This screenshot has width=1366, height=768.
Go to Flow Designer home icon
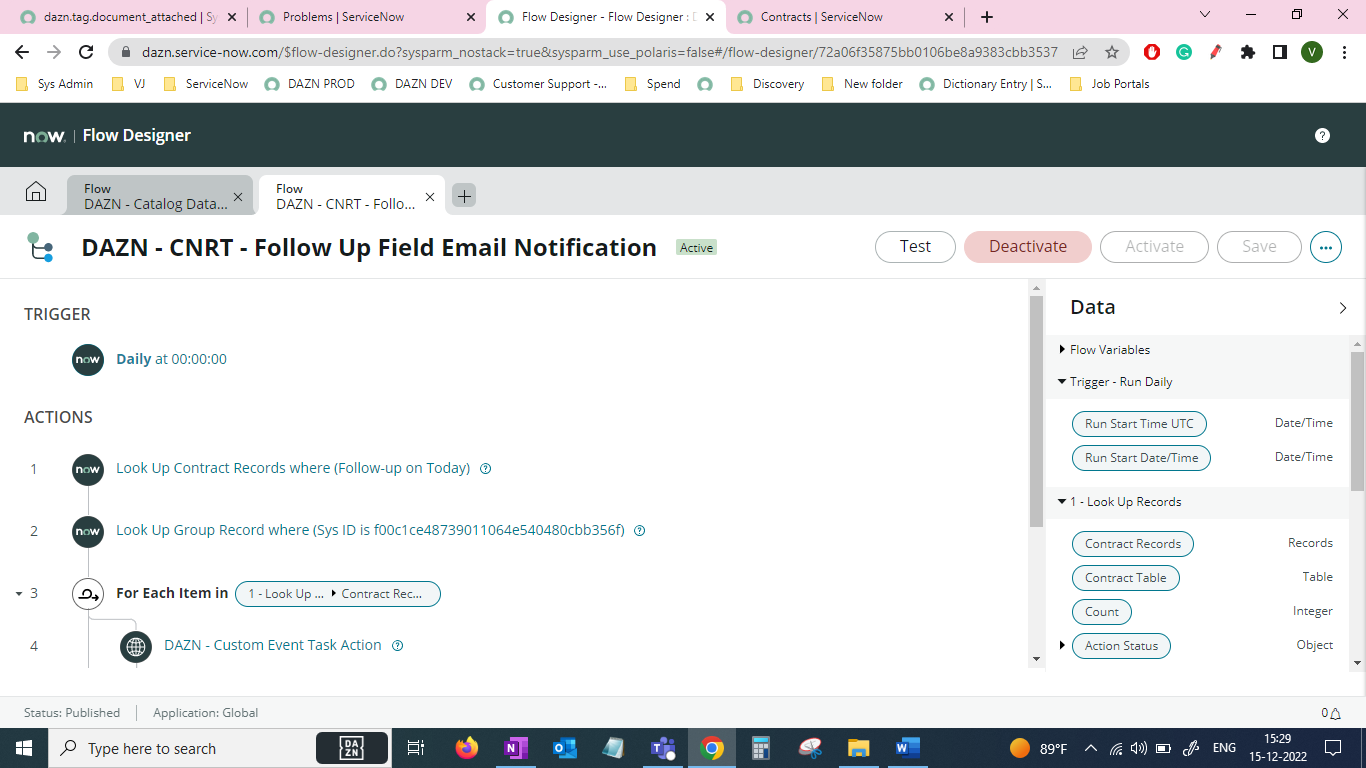(36, 191)
